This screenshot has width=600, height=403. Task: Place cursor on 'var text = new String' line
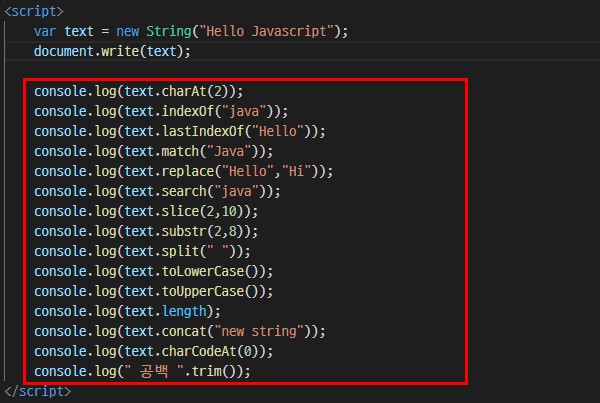coord(191,31)
